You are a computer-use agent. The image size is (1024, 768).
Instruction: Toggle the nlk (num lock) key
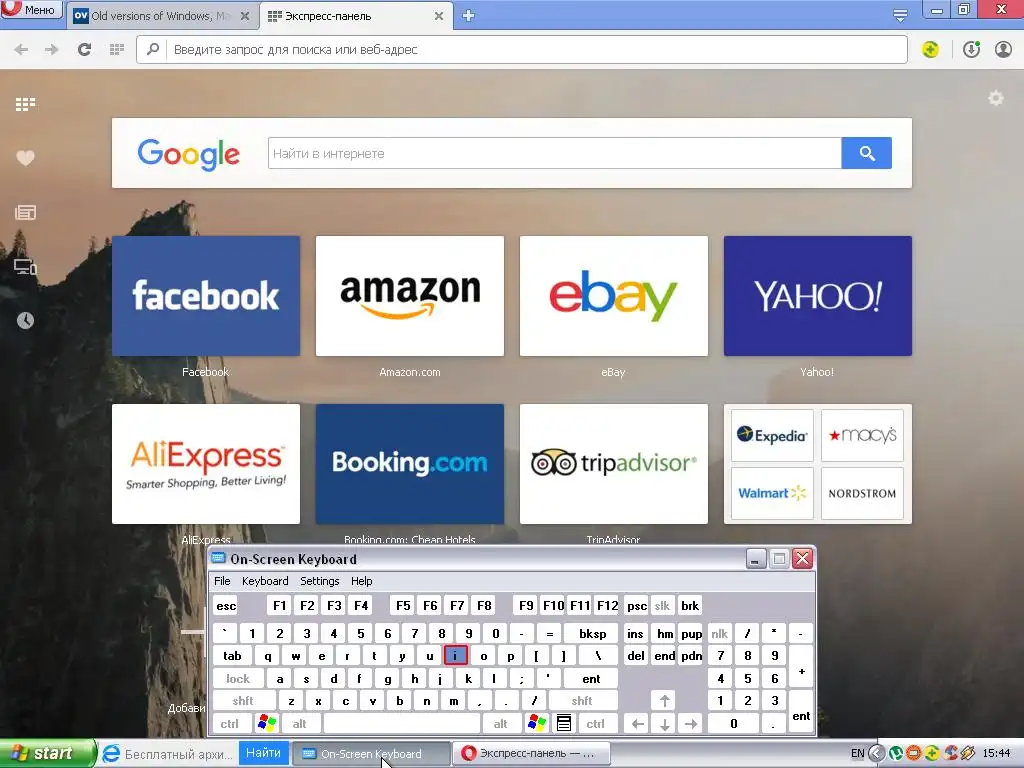click(720, 633)
